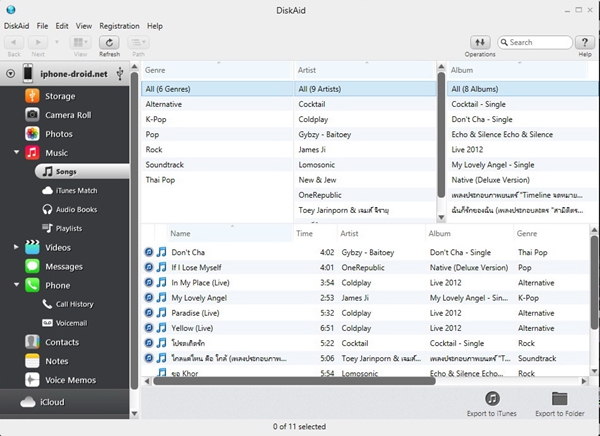600x436 pixels.
Task: Open the Registration menu
Action: click(119, 26)
